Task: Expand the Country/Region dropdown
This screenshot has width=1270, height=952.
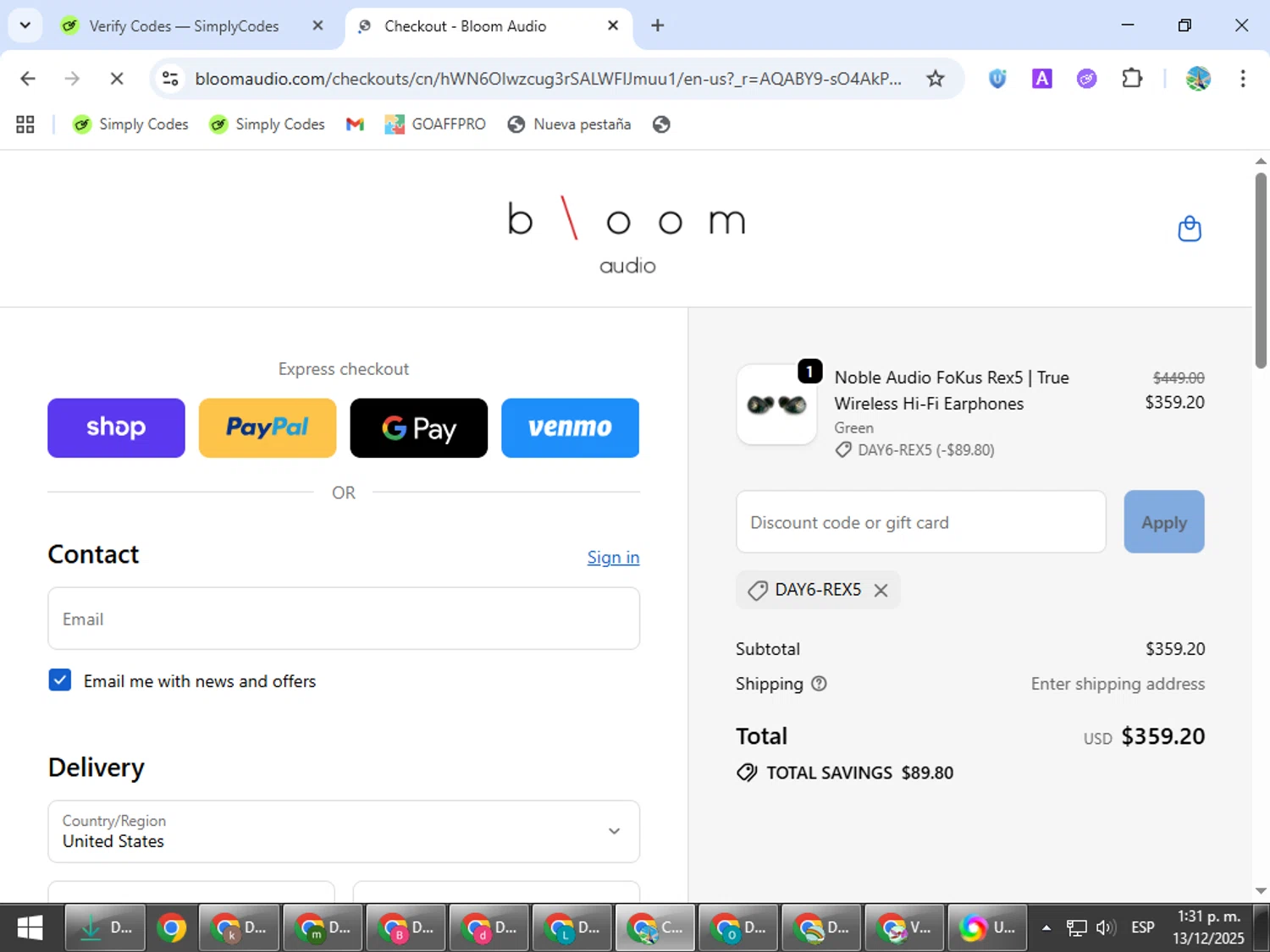Action: (x=344, y=831)
